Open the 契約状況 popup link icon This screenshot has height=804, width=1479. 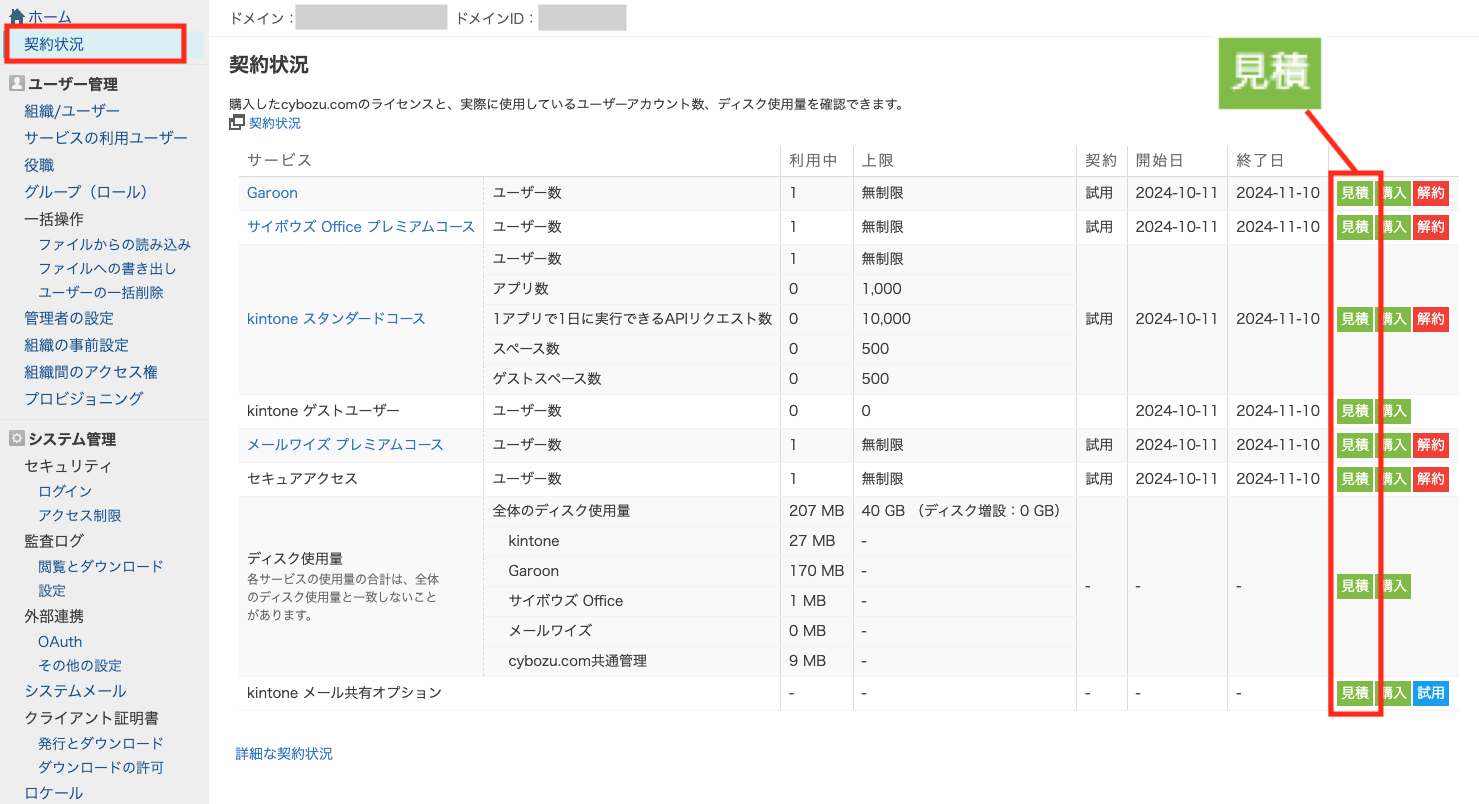pos(237,123)
